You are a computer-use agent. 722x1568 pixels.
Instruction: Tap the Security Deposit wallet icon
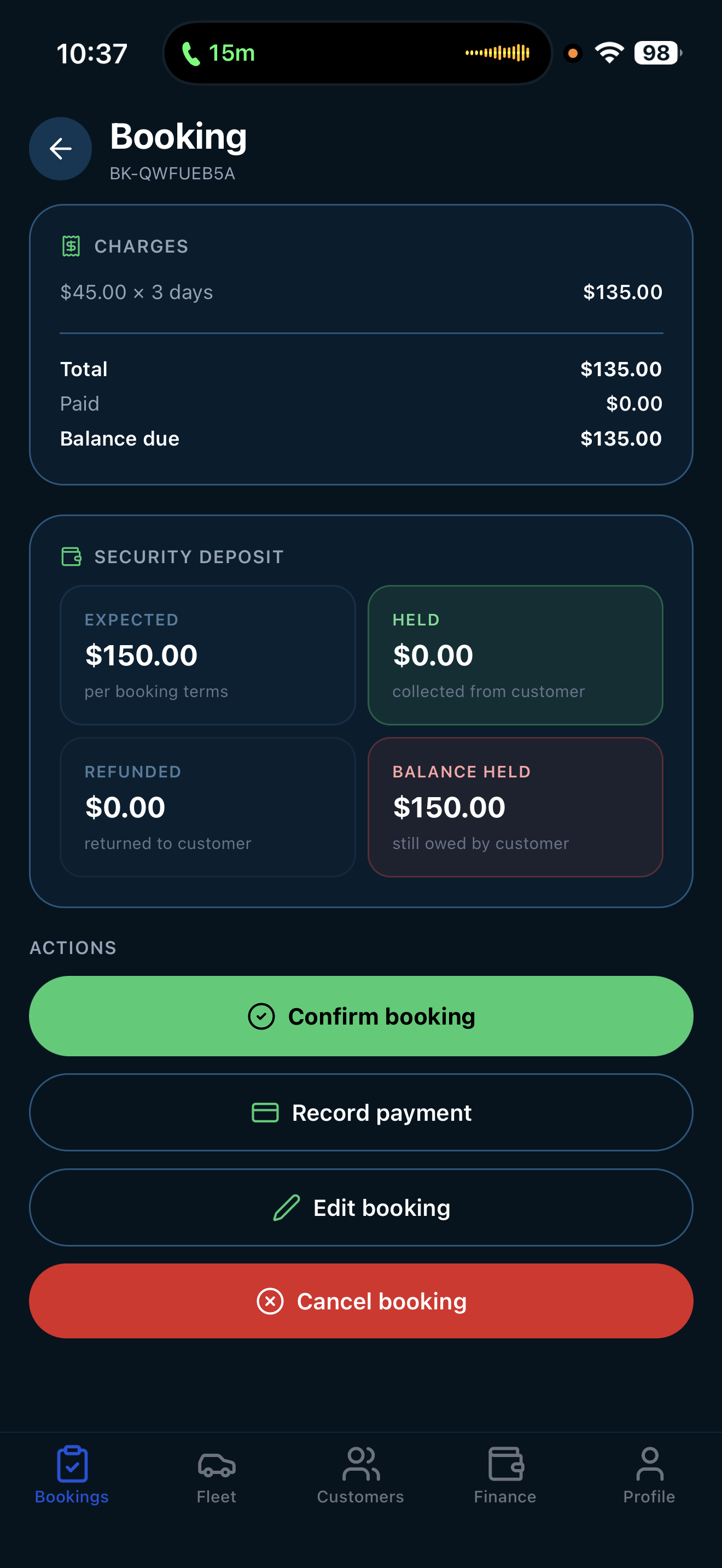tap(71, 557)
